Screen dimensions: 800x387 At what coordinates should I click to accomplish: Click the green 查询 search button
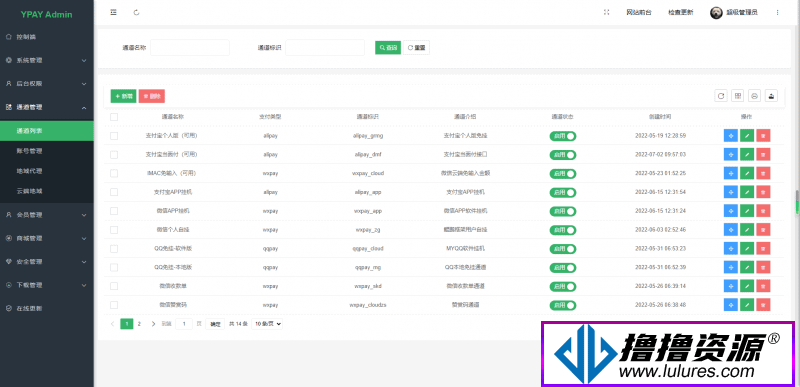click(388, 47)
